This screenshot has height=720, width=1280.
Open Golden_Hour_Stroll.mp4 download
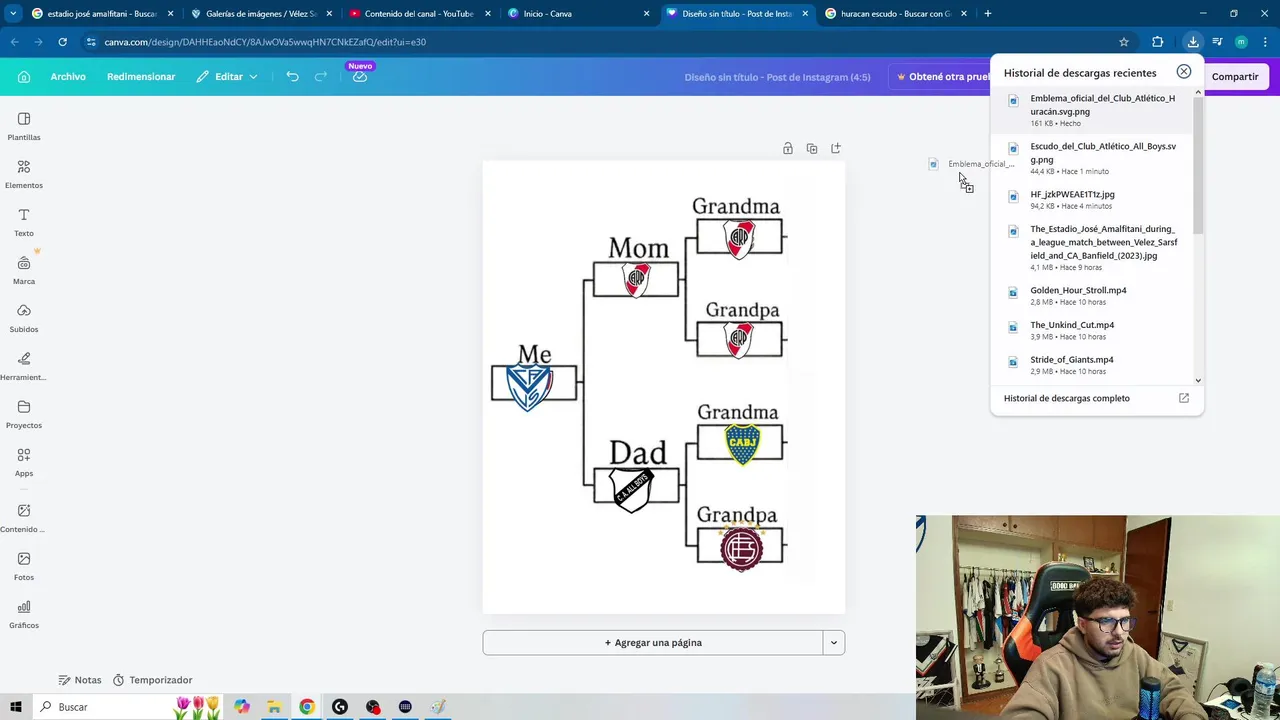point(1092,295)
